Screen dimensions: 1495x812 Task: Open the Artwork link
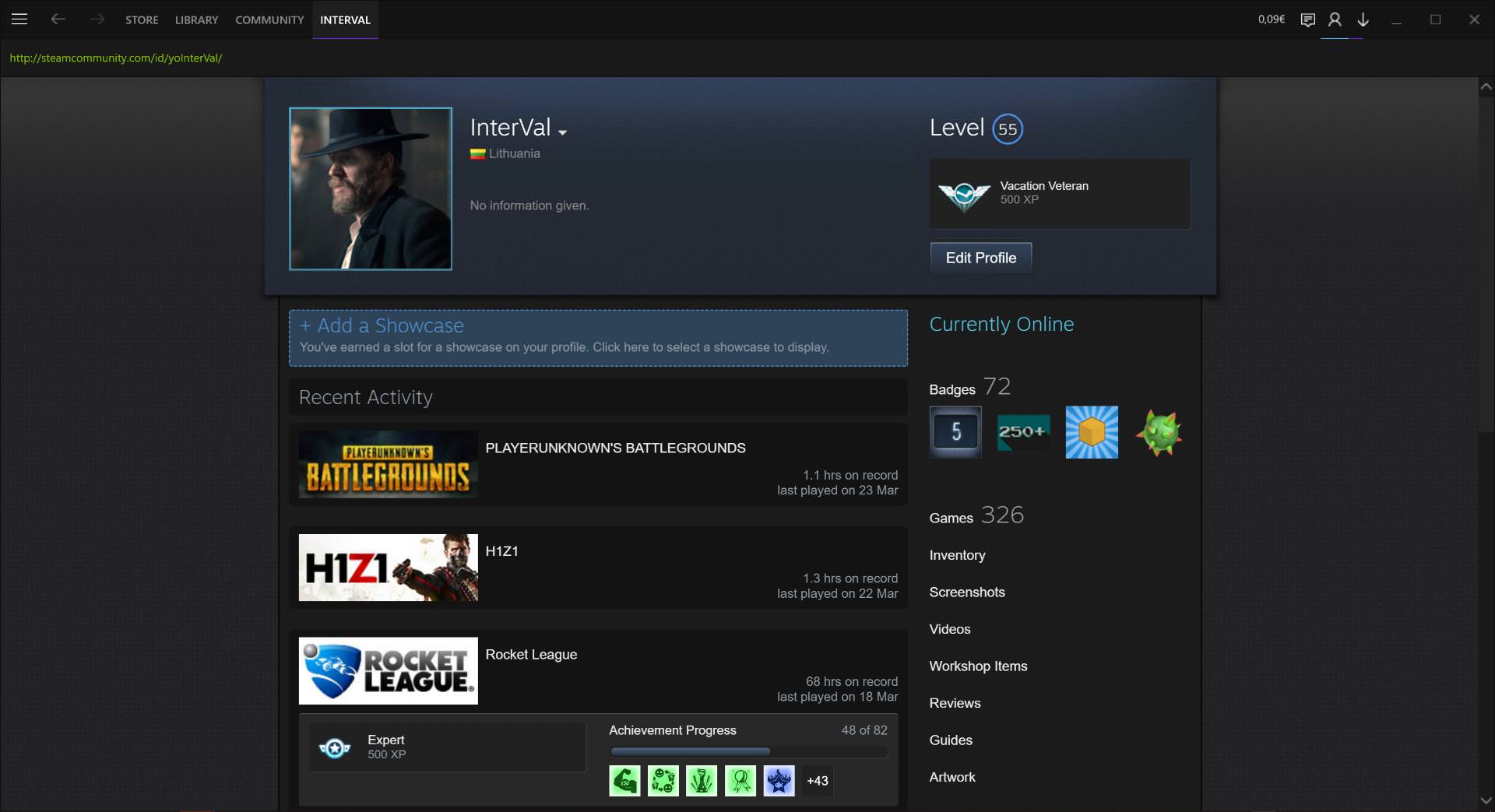(x=952, y=777)
